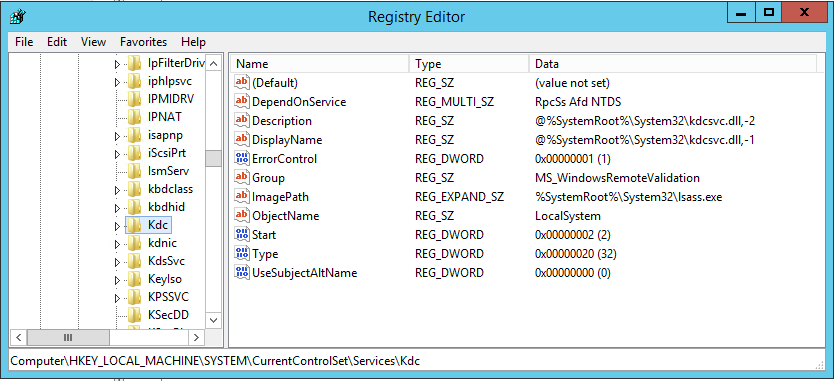Click the tree horizontal scroll left arrow
The width and height of the screenshot is (835, 381).
[x=18, y=337]
